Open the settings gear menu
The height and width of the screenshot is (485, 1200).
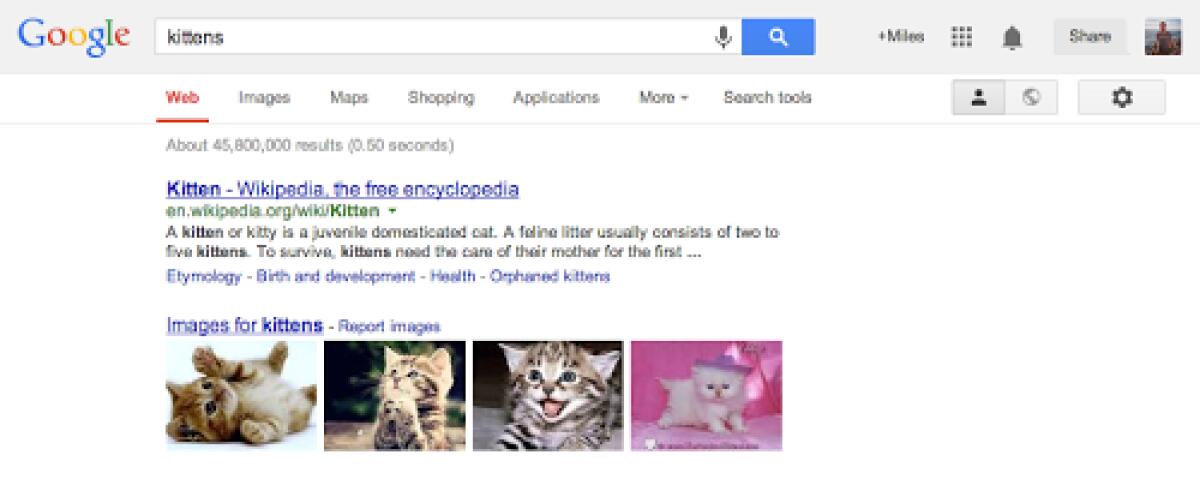tap(1122, 97)
